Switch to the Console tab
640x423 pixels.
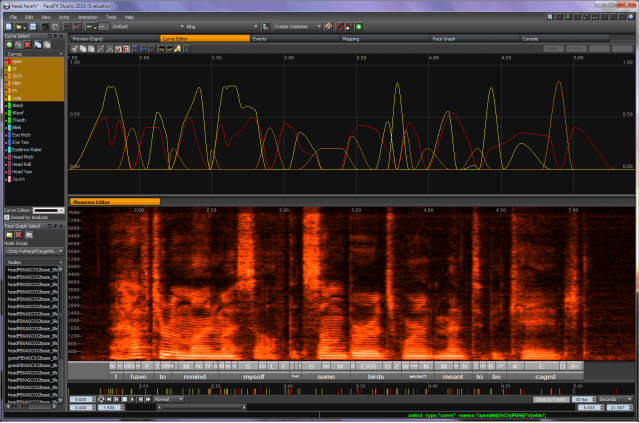(565, 39)
